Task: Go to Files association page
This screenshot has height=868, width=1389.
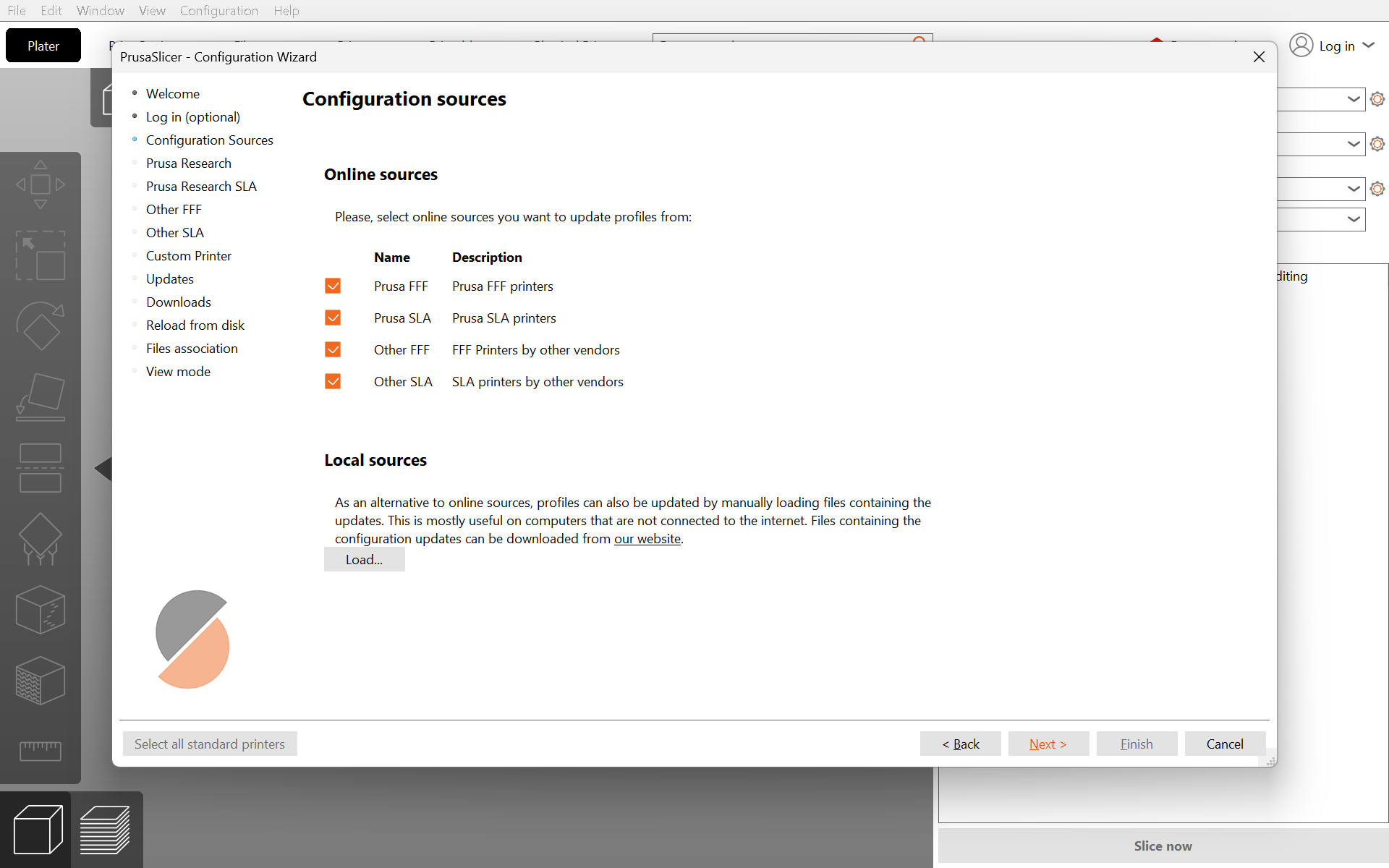Action: 192,348
